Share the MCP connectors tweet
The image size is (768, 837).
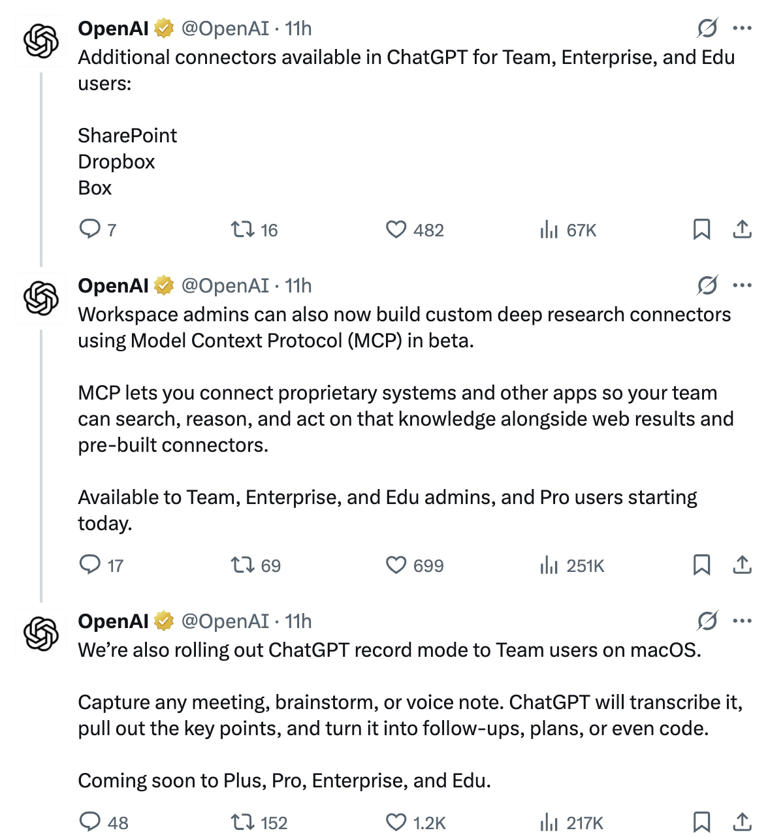tap(742, 565)
